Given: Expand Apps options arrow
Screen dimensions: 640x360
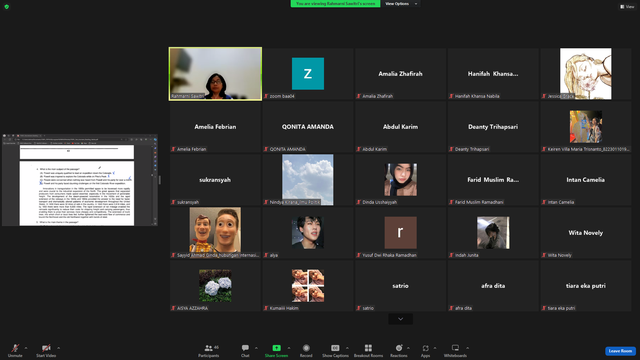Looking at the screenshot, I should coord(435,348).
